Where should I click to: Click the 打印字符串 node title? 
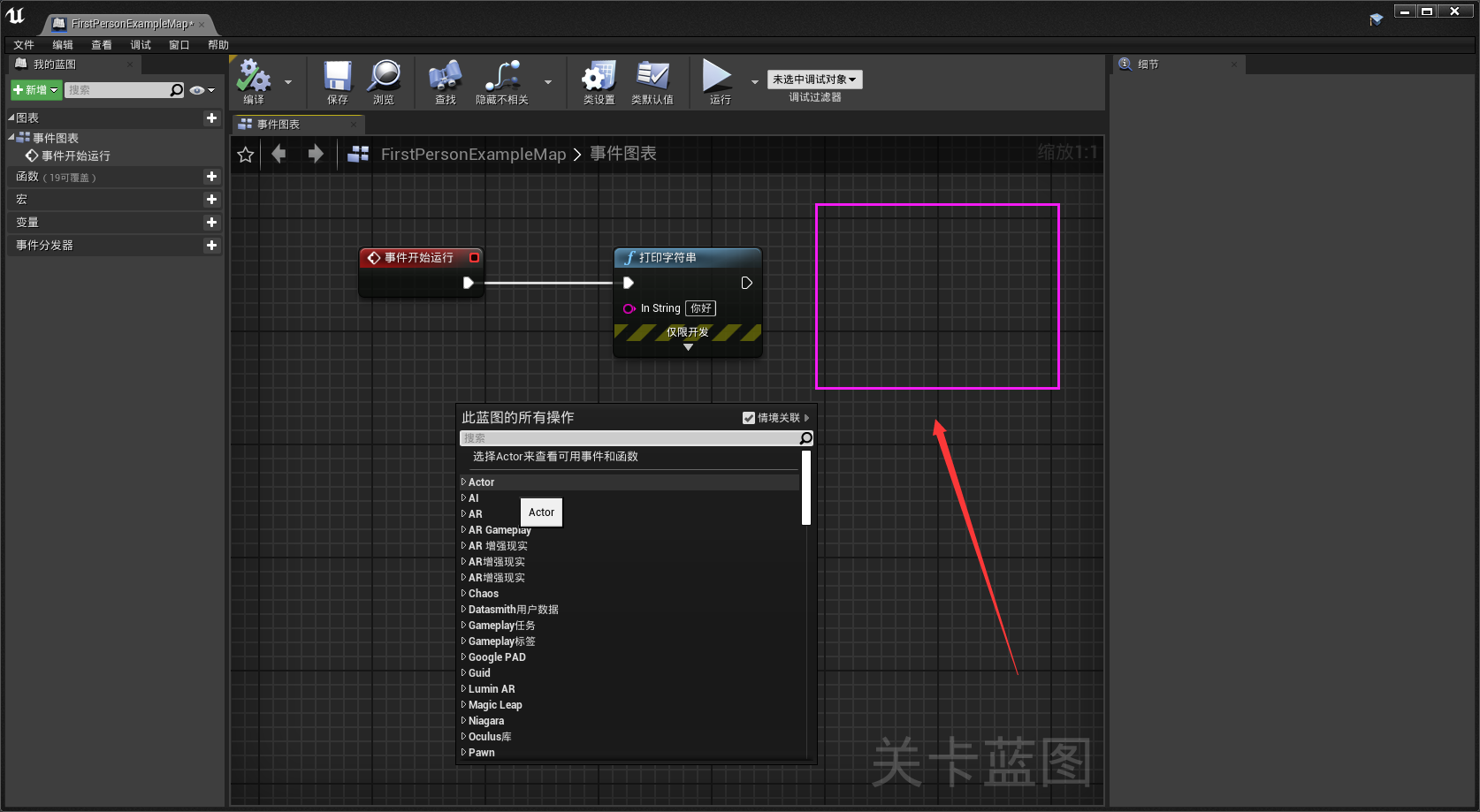pyautogui.click(x=668, y=258)
